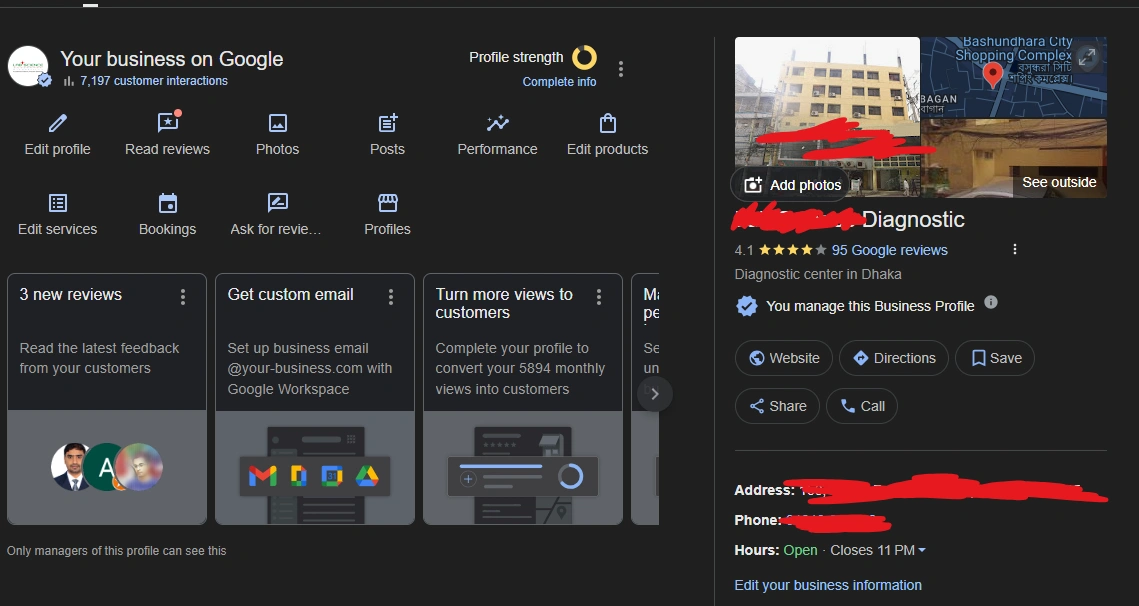The width and height of the screenshot is (1139, 606).
Task: Open business header three-dot menu
Action: 620,69
